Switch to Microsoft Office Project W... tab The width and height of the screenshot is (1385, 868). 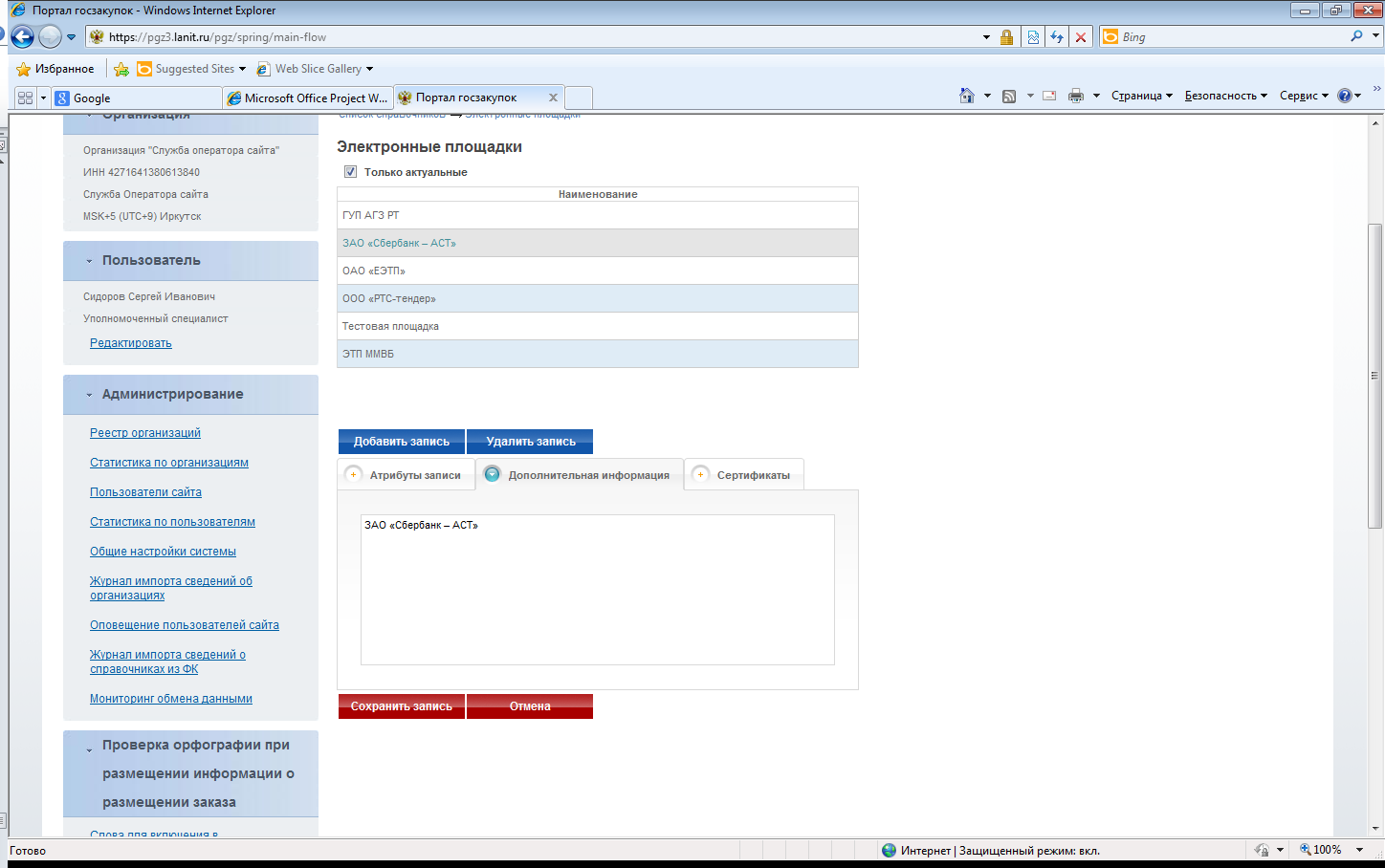tap(307, 98)
